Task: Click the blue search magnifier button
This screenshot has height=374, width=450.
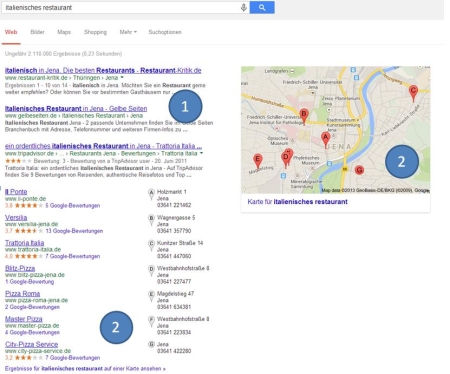Action: [262, 7]
